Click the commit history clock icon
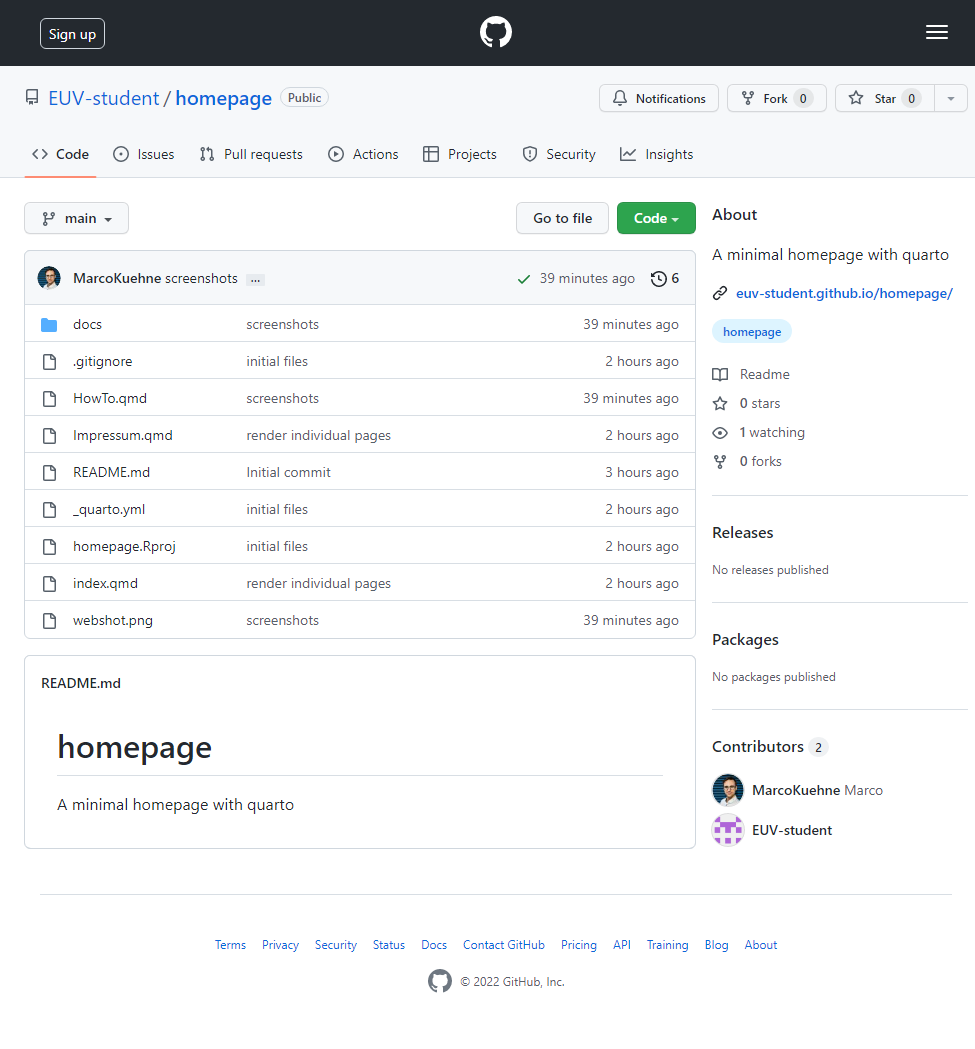975x1049 pixels. [658, 278]
